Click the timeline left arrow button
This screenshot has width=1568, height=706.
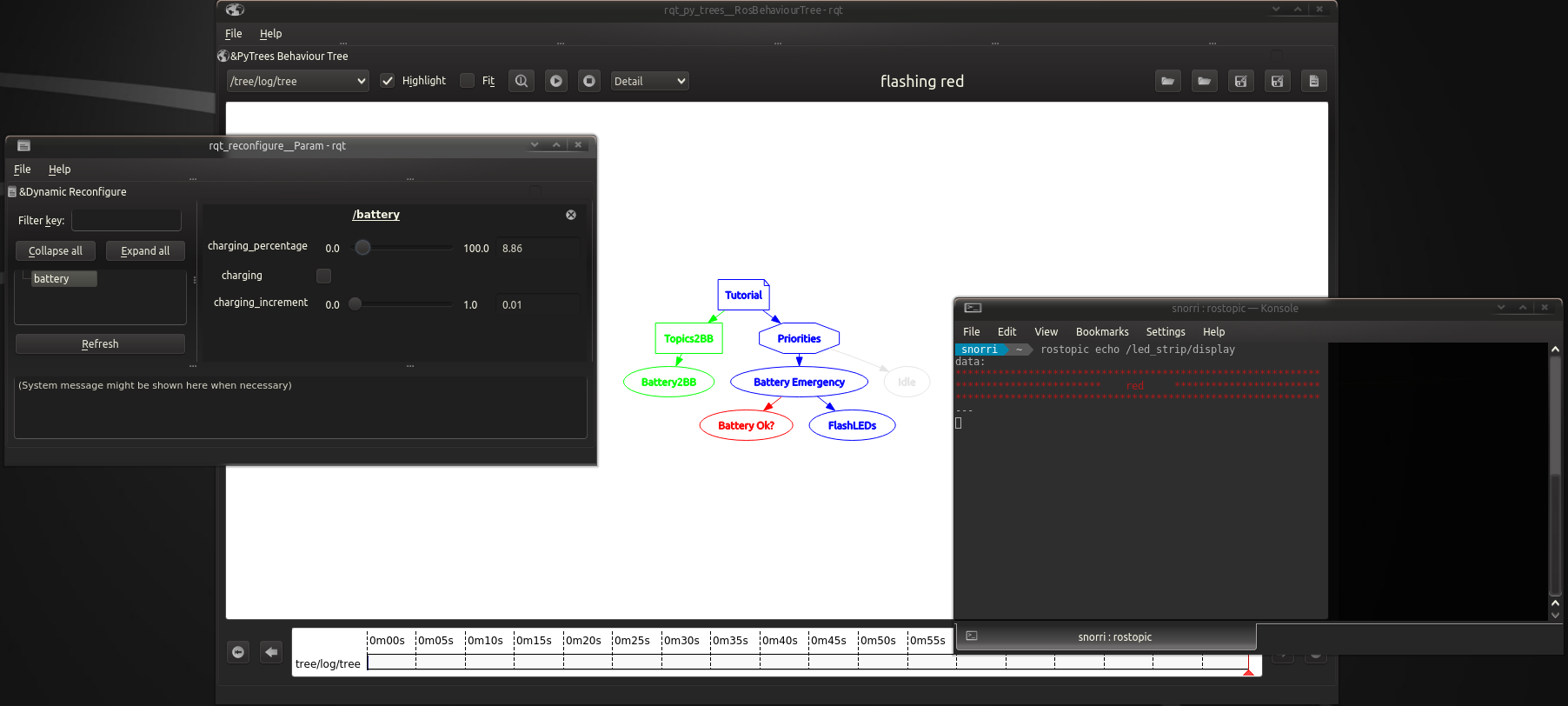pyautogui.click(x=271, y=652)
